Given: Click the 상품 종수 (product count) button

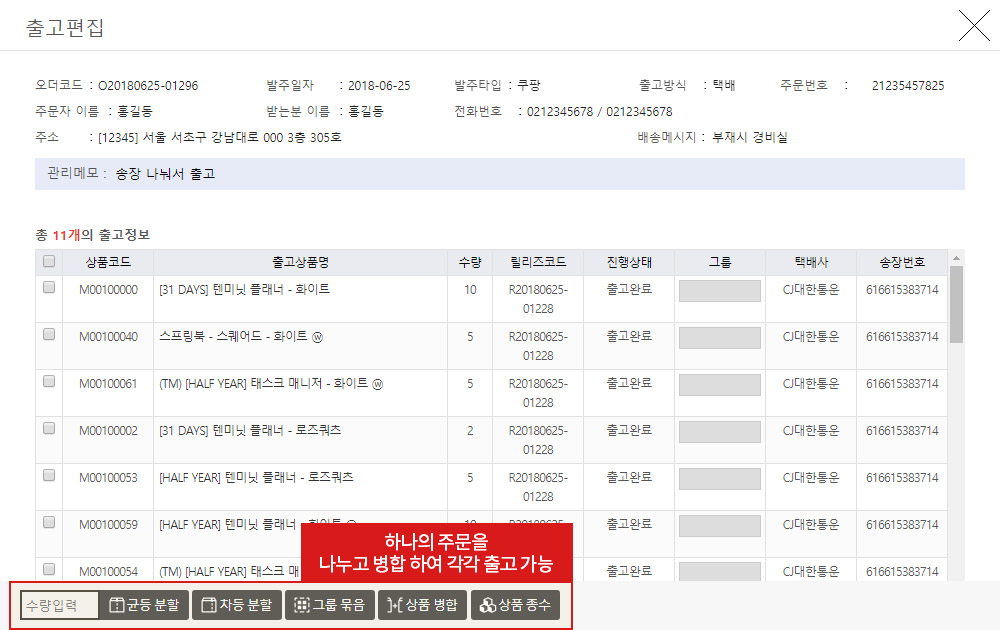Looking at the screenshot, I should pos(515,605).
